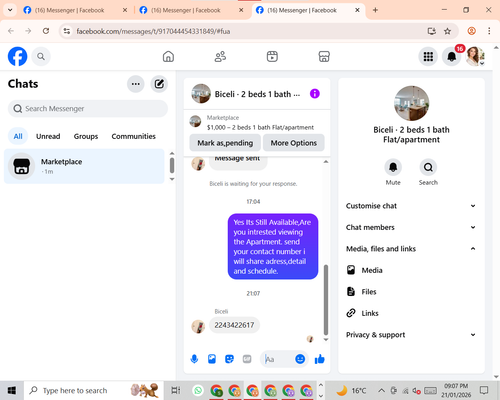Open tab search dropdown in Chrome
Image resolution: width=500 pixels, height=400 pixels.
tap(10, 10)
